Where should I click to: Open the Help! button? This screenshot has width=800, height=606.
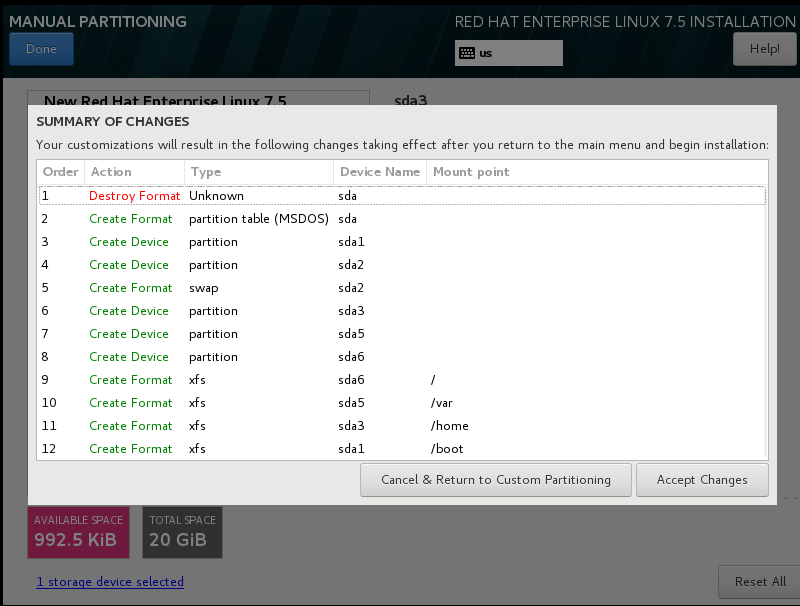[x=764, y=49]
